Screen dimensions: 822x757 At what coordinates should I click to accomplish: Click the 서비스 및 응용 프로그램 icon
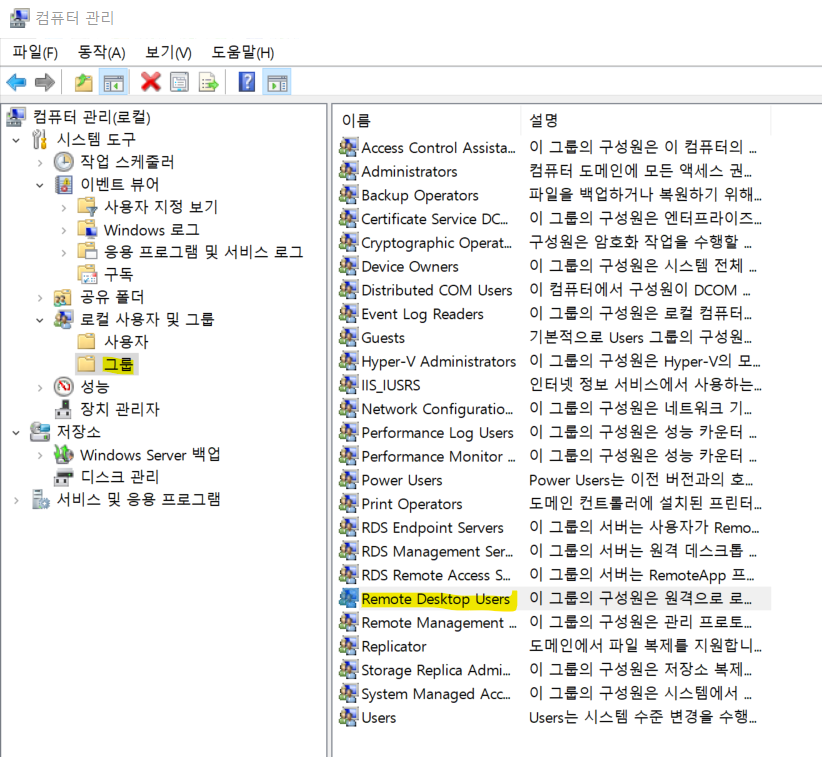tap(40, 500)
